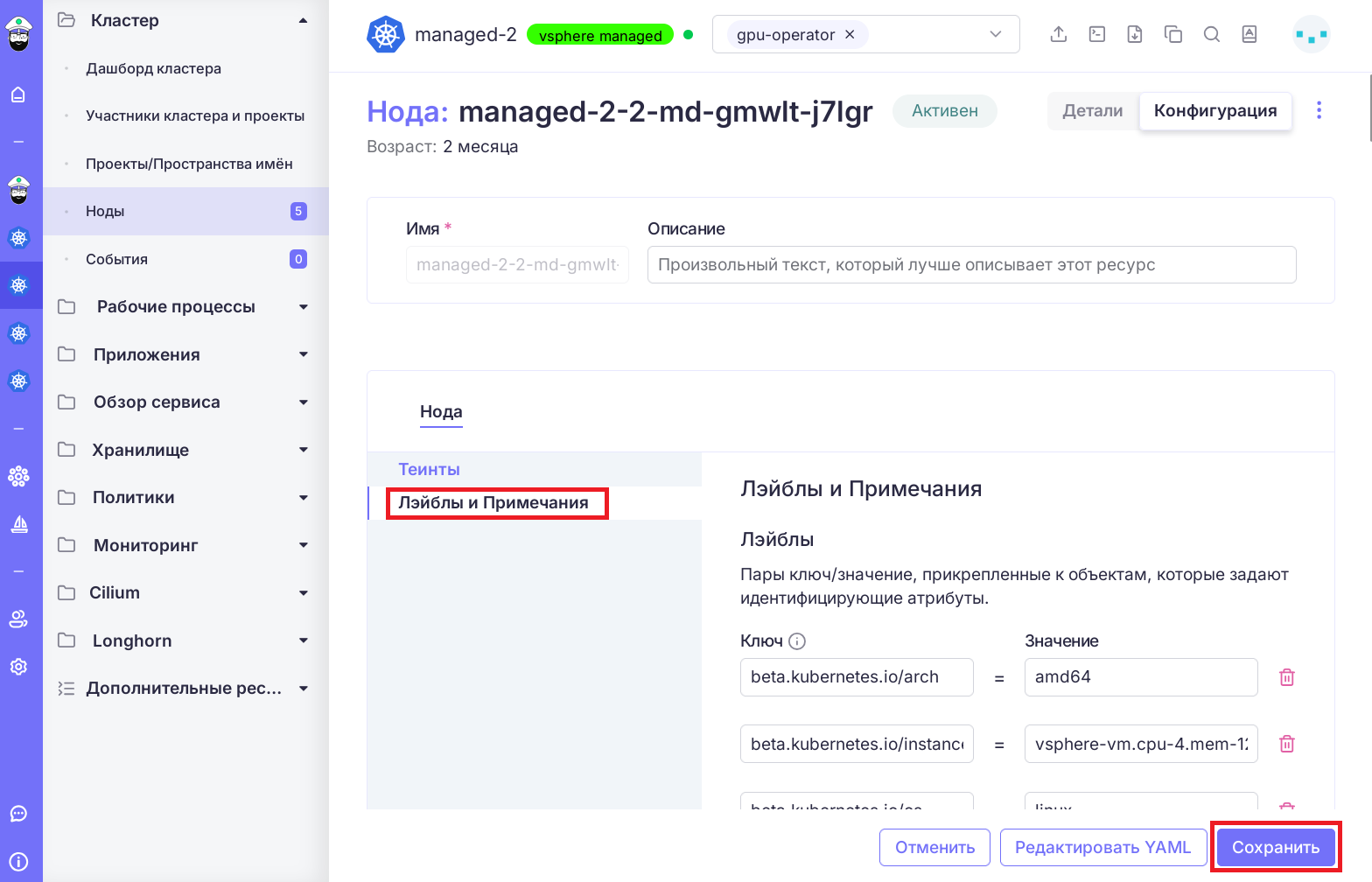Click the page vertical scrollbar
The width and height of the screenshot is (1372, 882).
point(1368,107)
